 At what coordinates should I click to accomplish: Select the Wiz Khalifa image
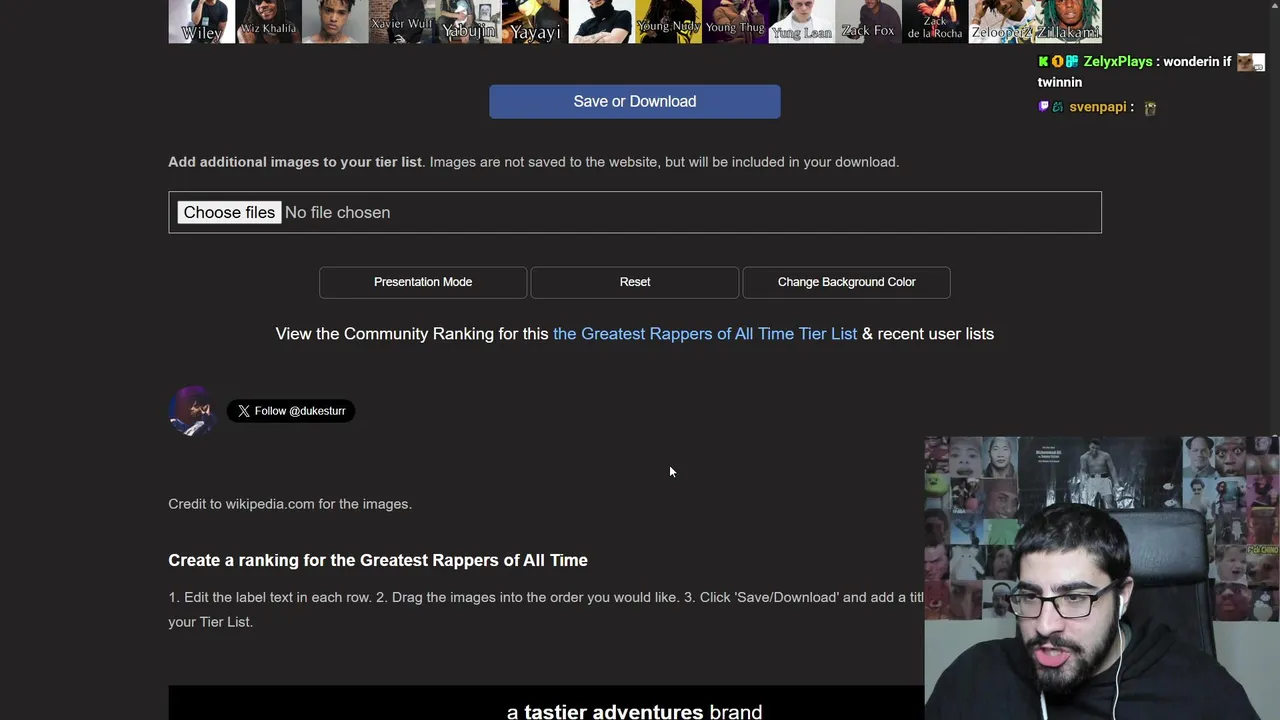(x=268, y=21)
